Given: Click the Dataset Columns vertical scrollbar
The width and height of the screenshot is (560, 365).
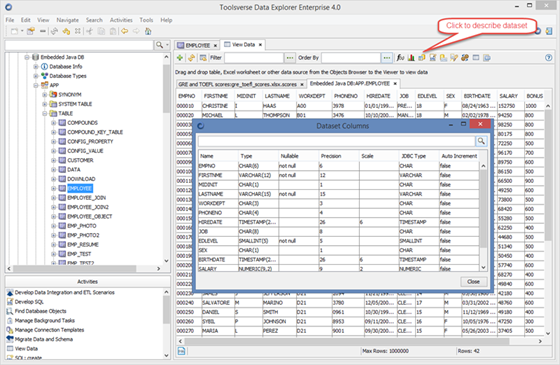Looking at the screenshot, I should tap(483, 216).
